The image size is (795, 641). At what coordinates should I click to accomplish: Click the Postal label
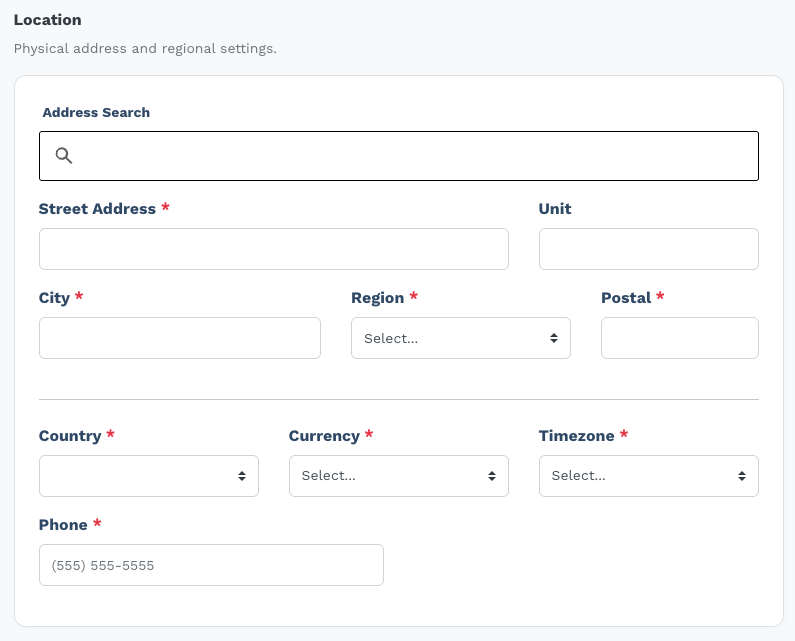point(626,298)
